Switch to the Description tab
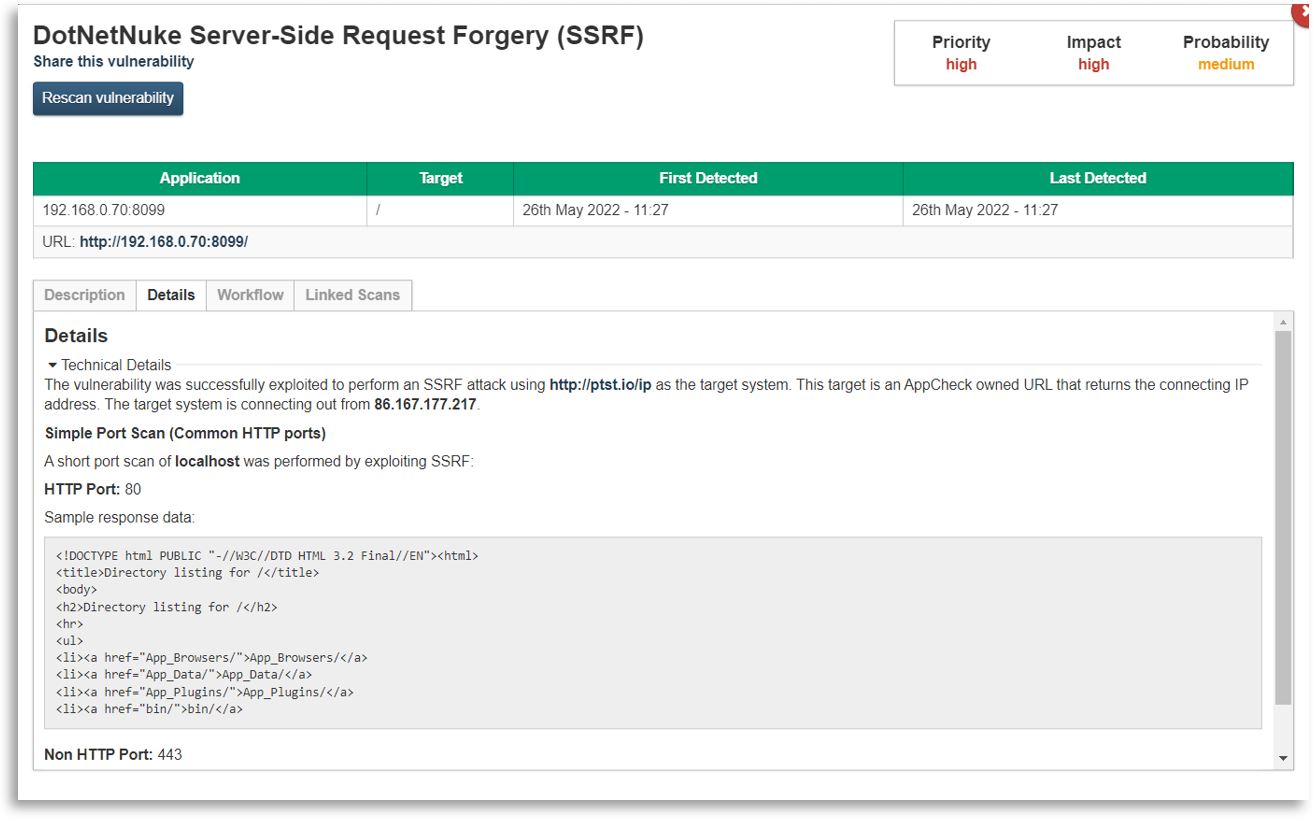The image size is (1313, 819). click(85, 295)
